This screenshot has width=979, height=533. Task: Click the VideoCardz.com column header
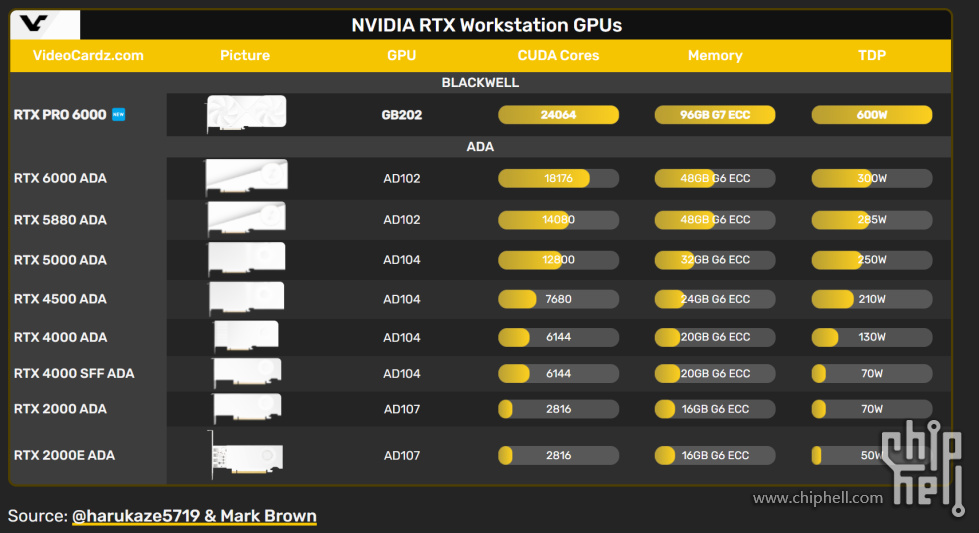(88, 56)
